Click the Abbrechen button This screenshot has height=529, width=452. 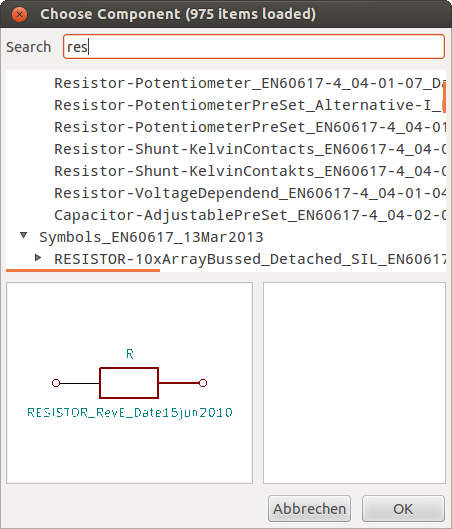309,508
